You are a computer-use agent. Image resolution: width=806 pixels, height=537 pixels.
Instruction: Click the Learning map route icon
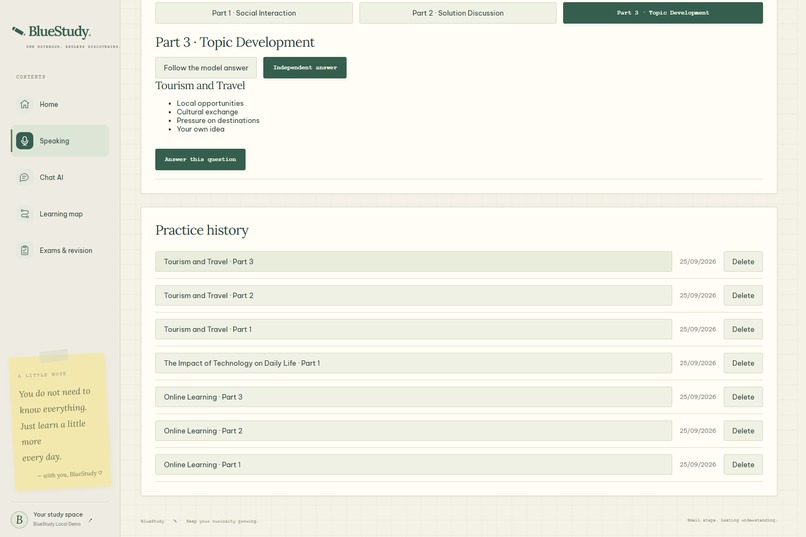[24, 214]
